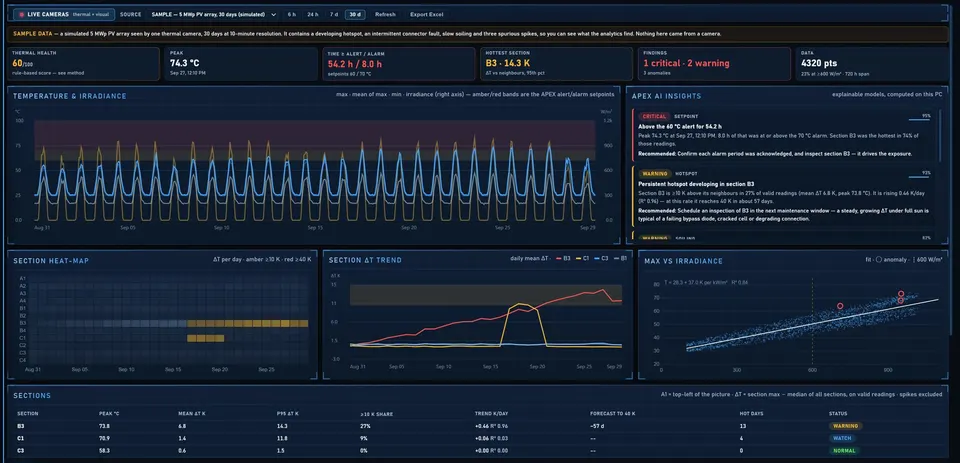Image resolution: width=960 pixels, height=463 pixels.
Task: Click the 'TREND K/DAY' column header
Action: pos(492,413)
